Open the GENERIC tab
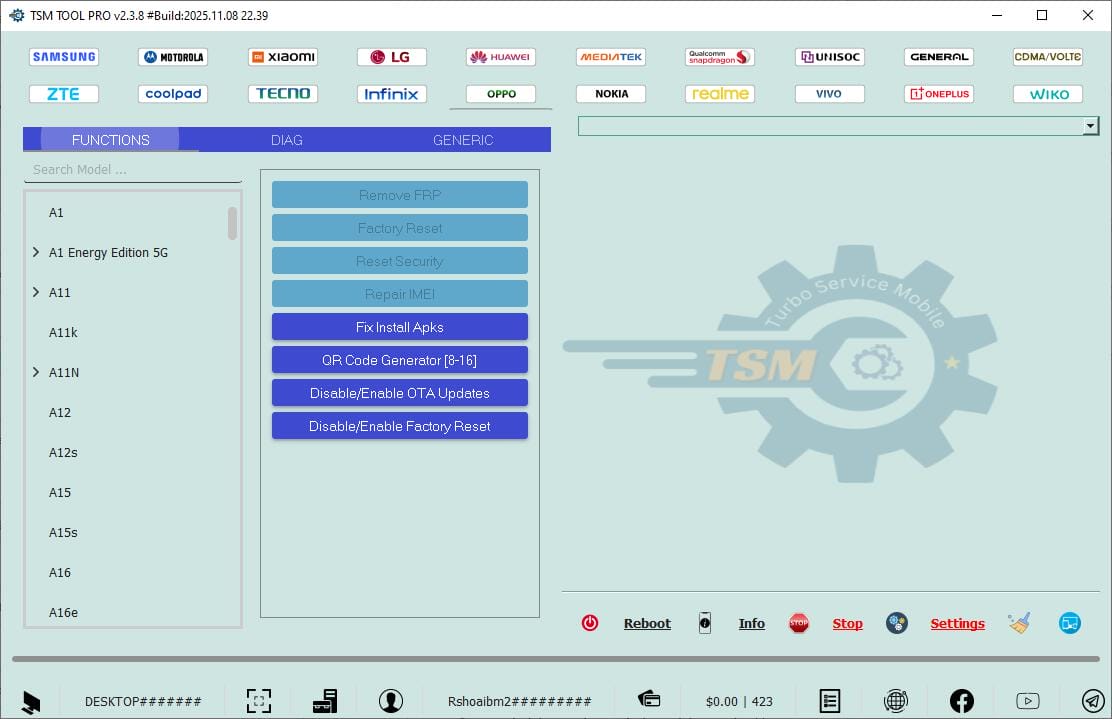The image size is (1112, 719). point(462,139)
